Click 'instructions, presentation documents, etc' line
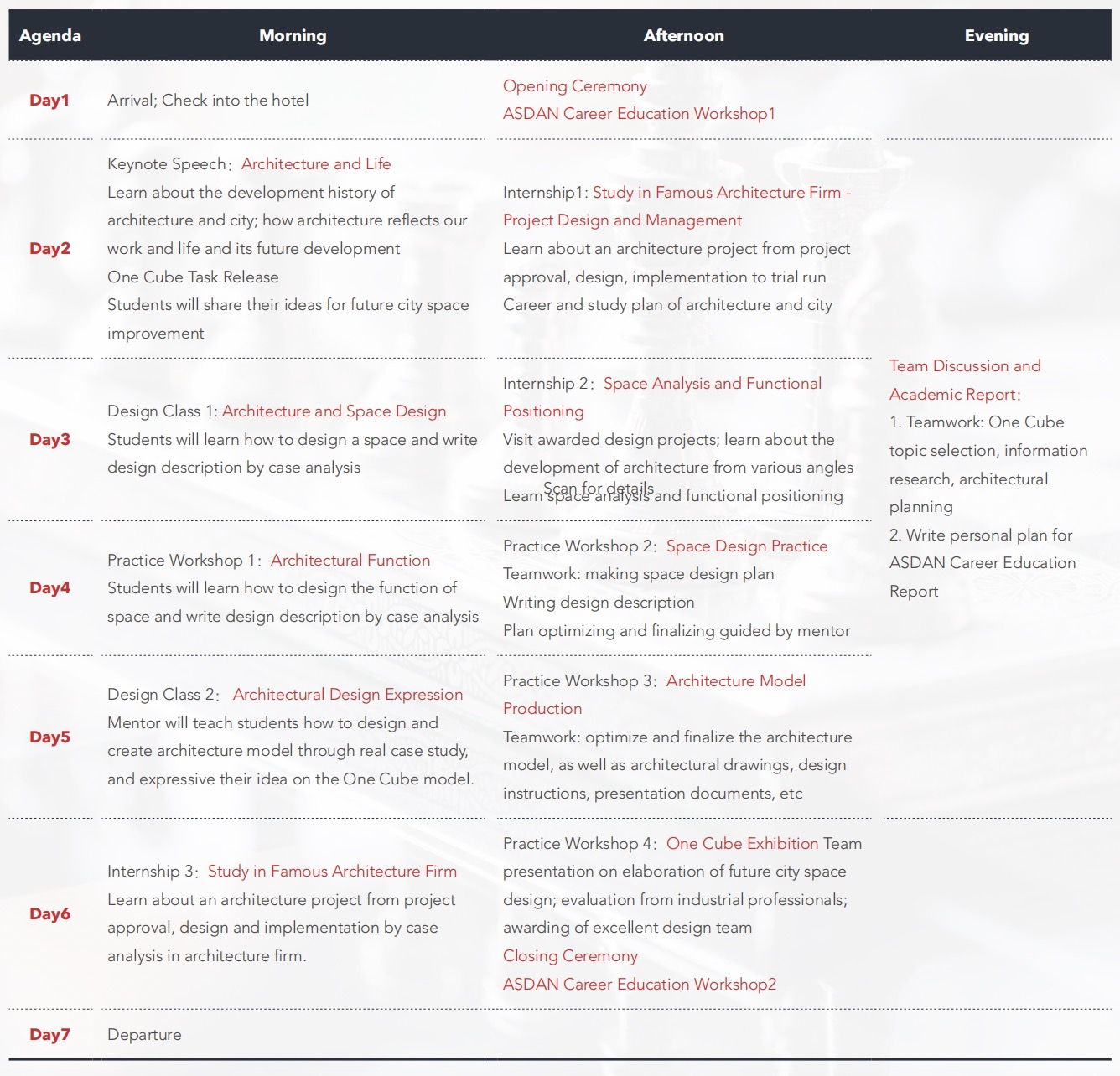 coord(653,794)
